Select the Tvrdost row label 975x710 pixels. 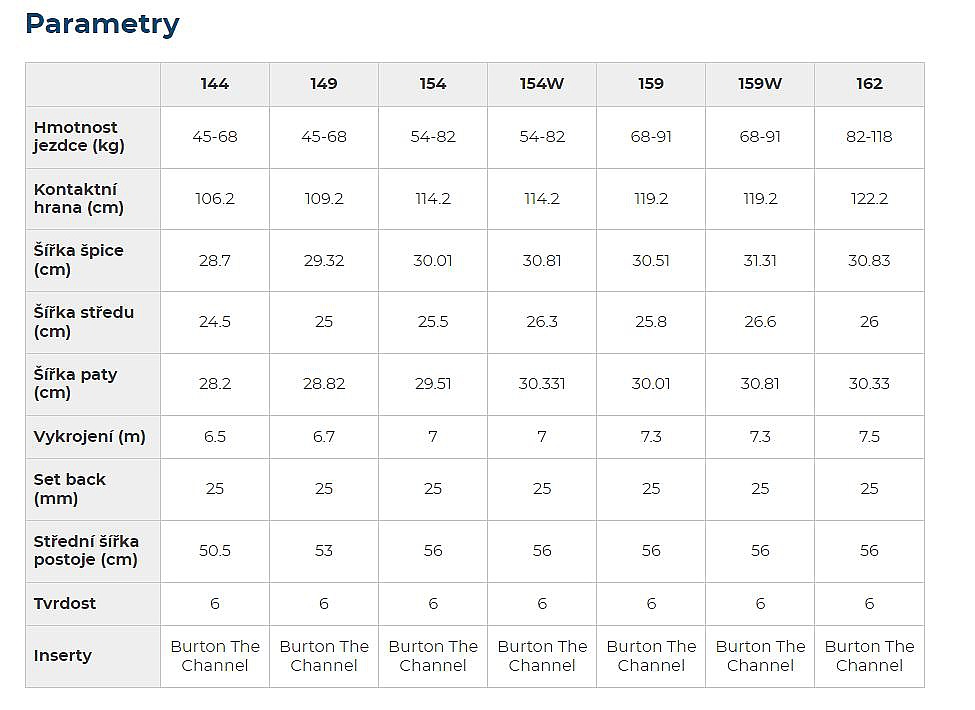click(x=65, y=604)
